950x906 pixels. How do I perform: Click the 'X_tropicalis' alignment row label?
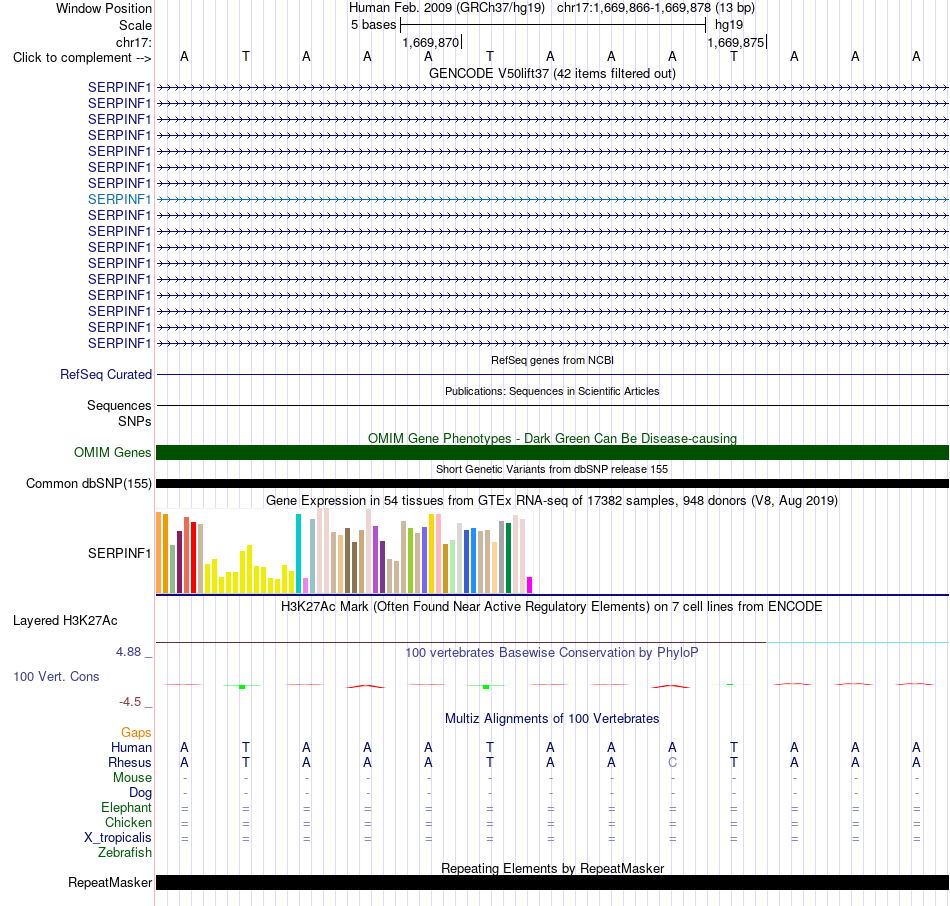[118, 838]
